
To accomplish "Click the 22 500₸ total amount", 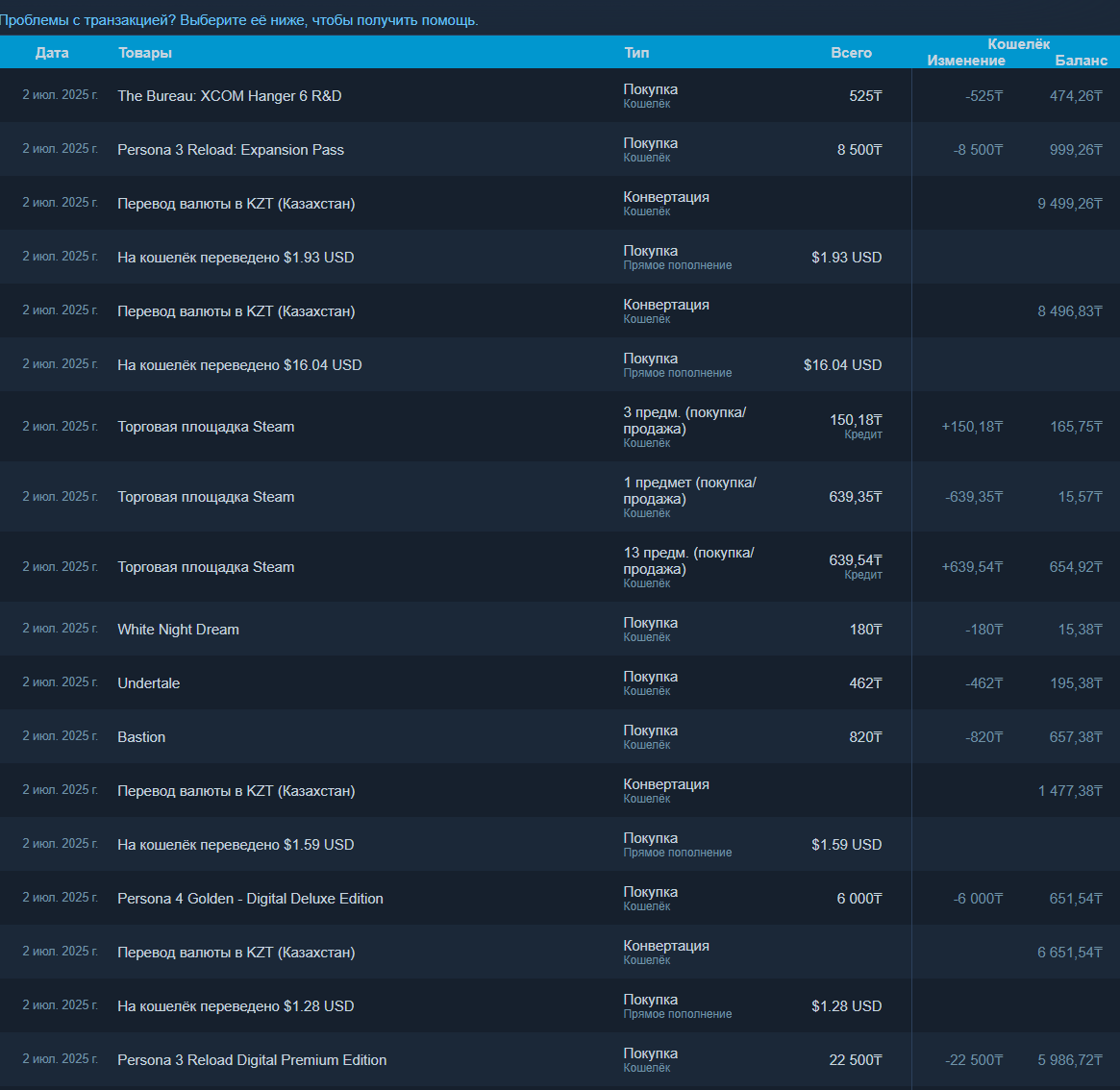I will 856,1060.
